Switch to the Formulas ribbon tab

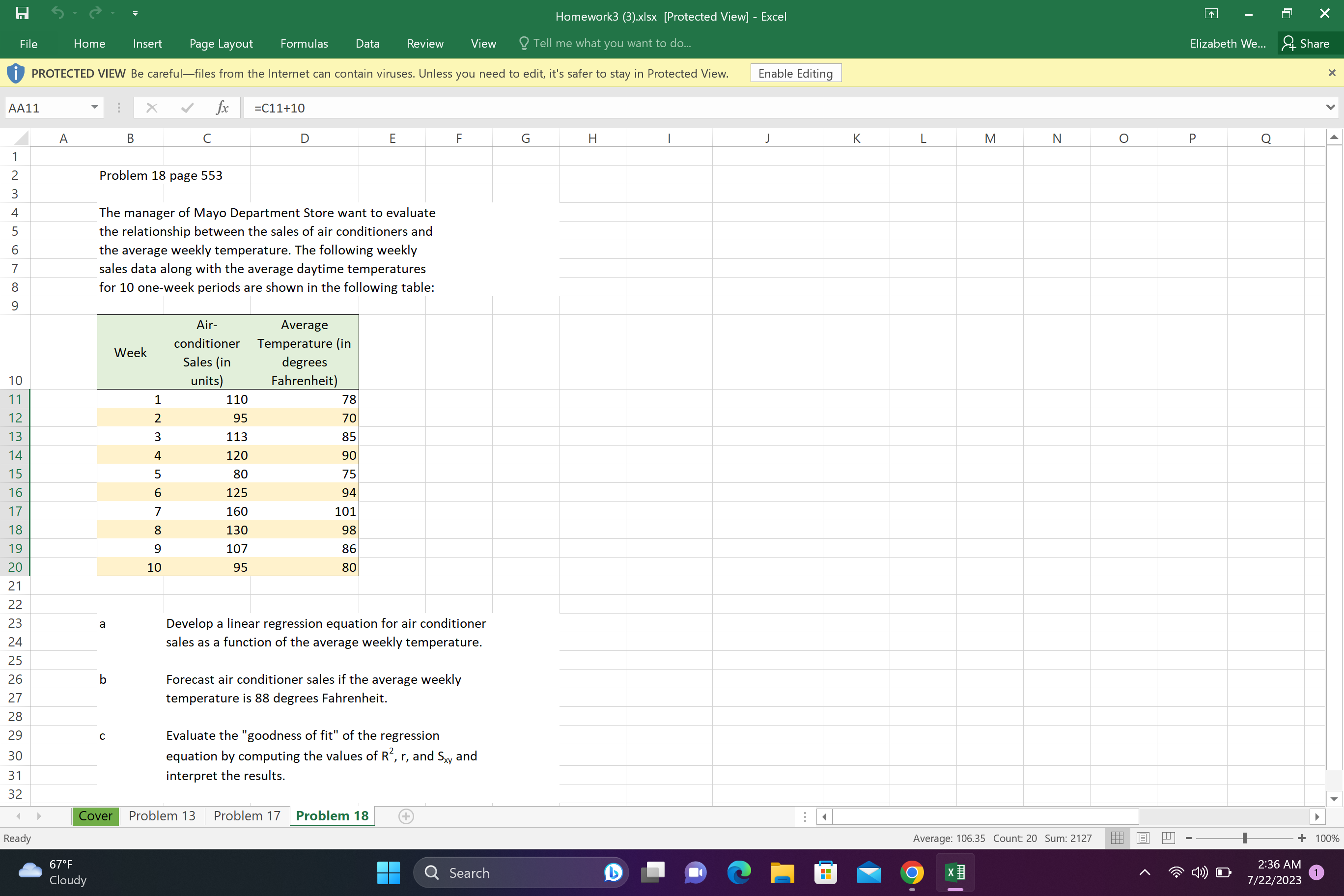304,43
